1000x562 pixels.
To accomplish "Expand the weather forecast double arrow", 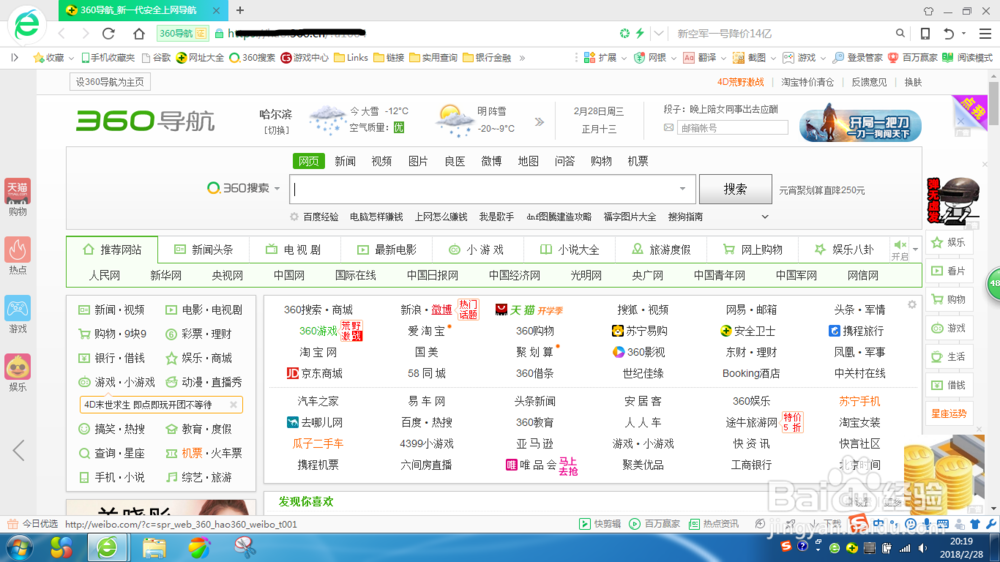I will 540,121.
